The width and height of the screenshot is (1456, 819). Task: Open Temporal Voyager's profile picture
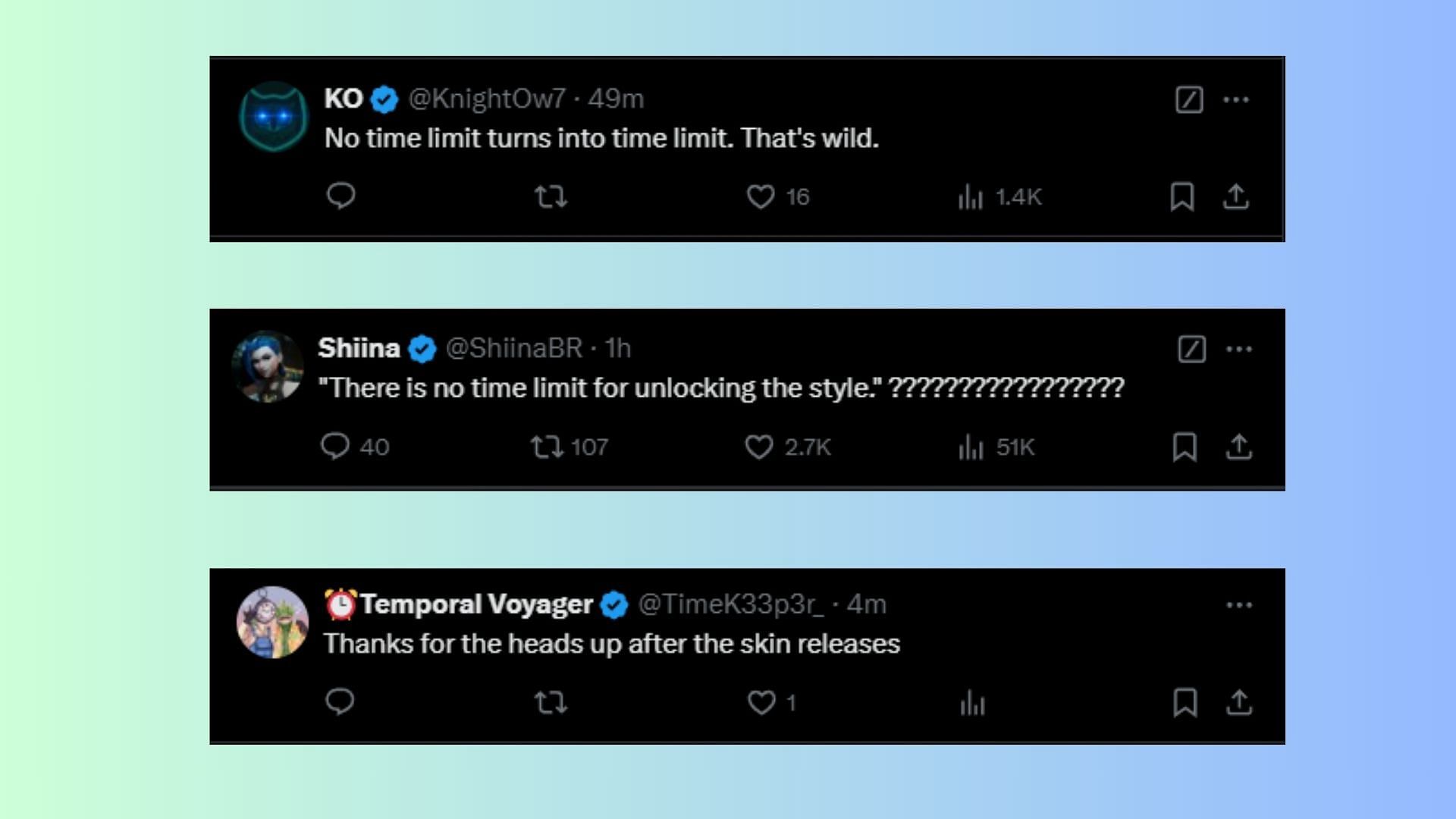click(273, 622)
